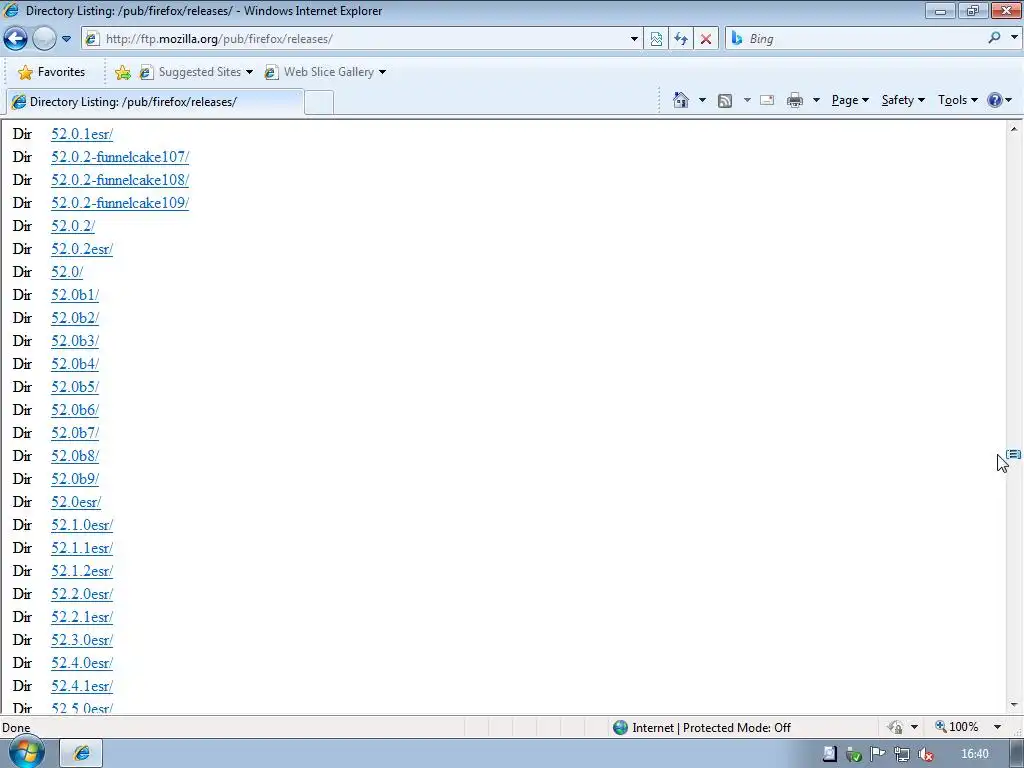Stop loading with the red X icon
This screenshot has width=1024, height=768.
click(706, 39)
